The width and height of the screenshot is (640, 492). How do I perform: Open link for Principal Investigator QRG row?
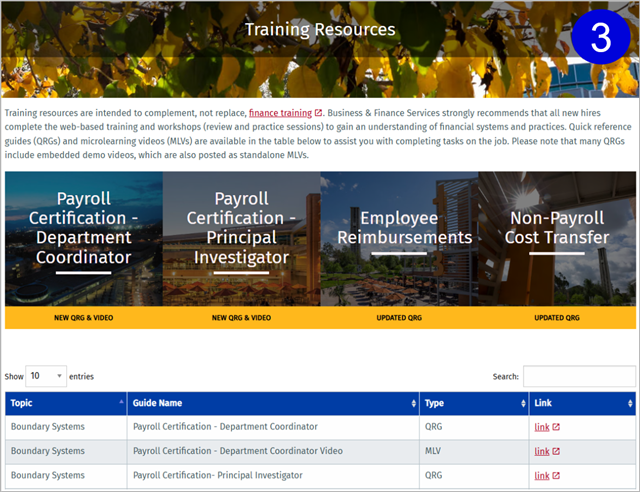[542, 476]
